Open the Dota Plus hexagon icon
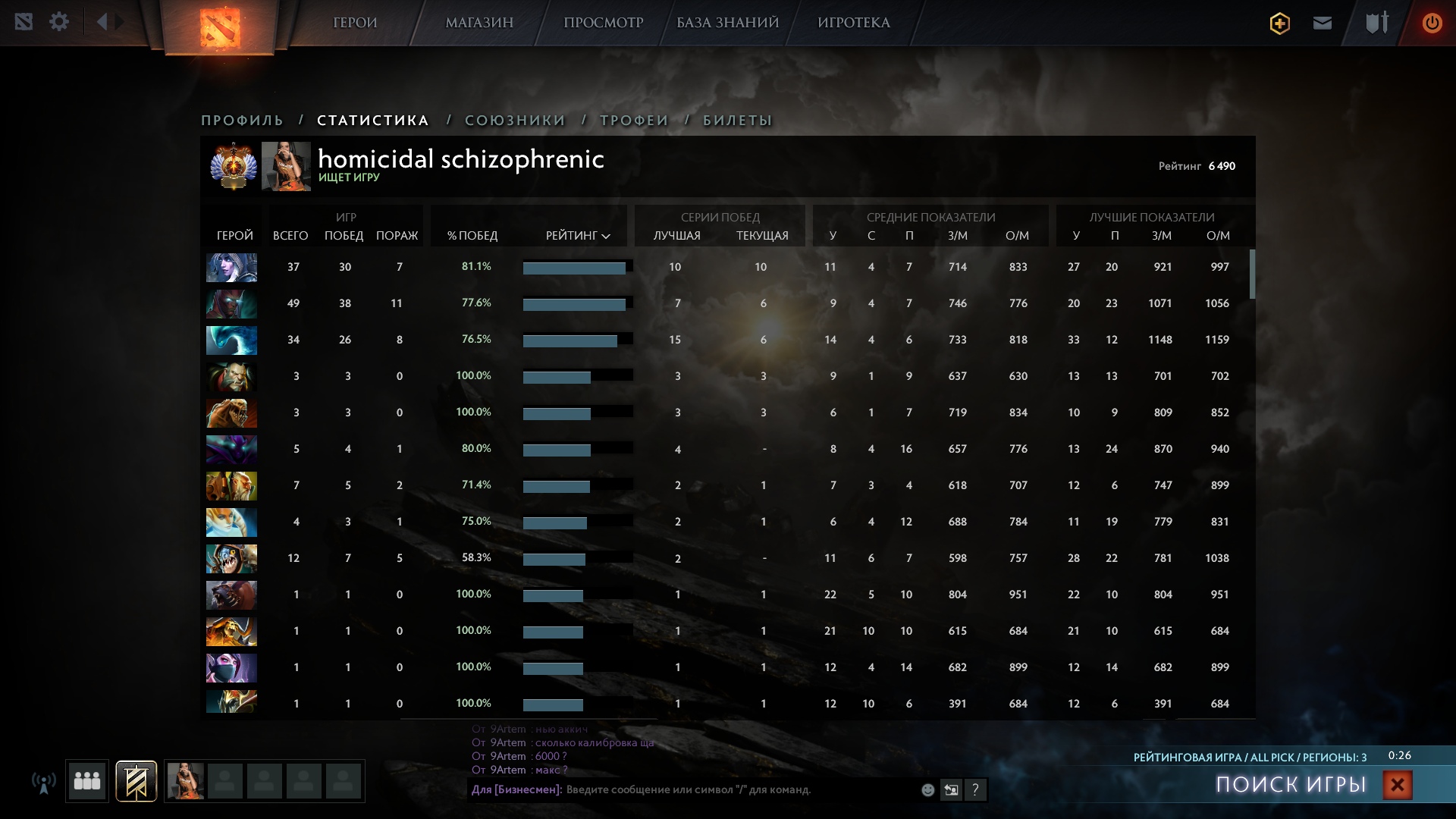 (1280, 24)
